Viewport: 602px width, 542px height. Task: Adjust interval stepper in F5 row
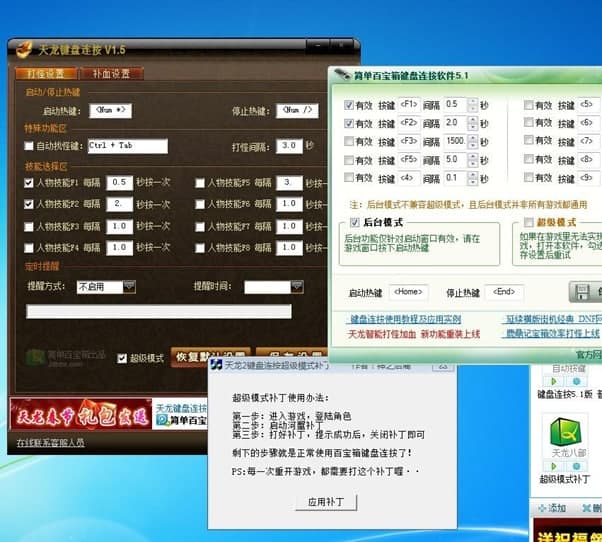[x=473, y=160]
